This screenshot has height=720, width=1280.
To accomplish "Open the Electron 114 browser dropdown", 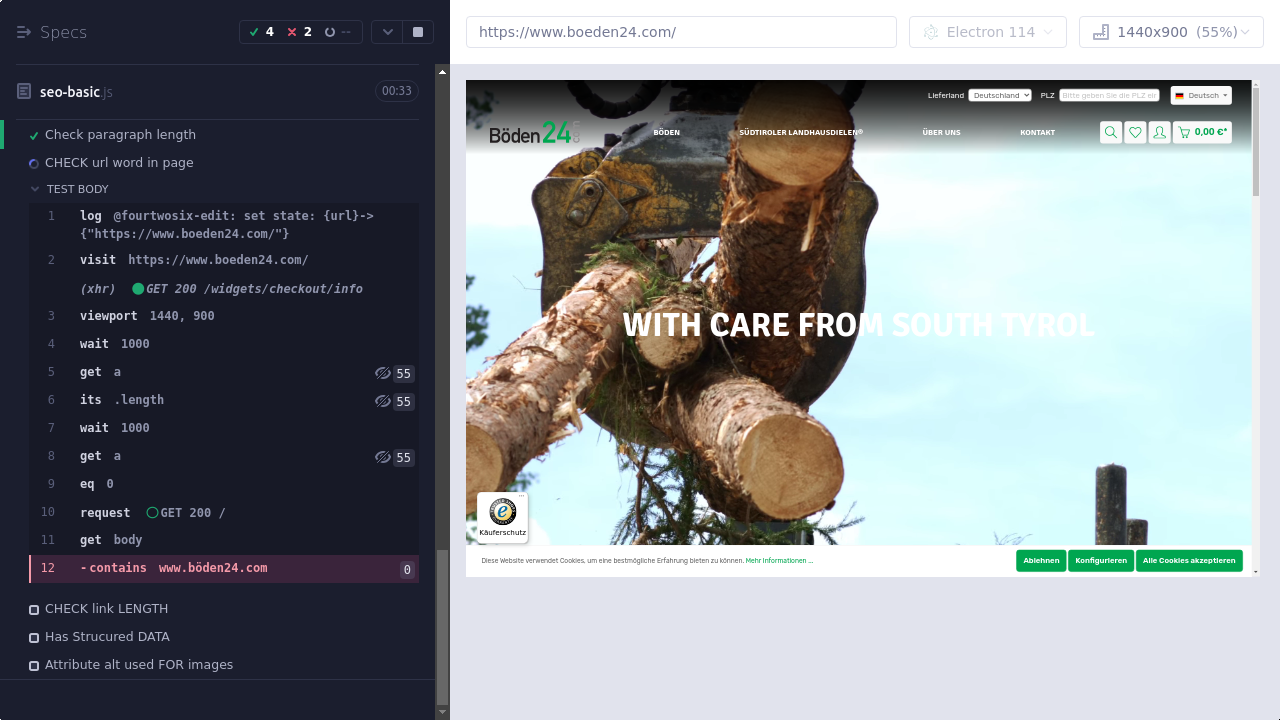I will click(987, 32).
